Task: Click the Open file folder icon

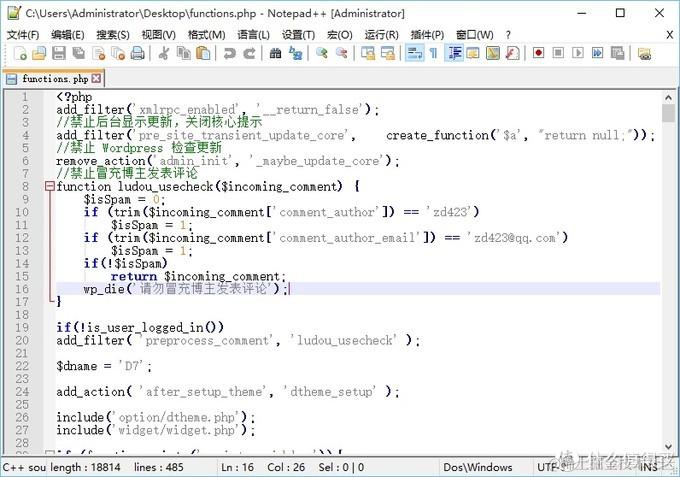Action: tap(39, 53)
